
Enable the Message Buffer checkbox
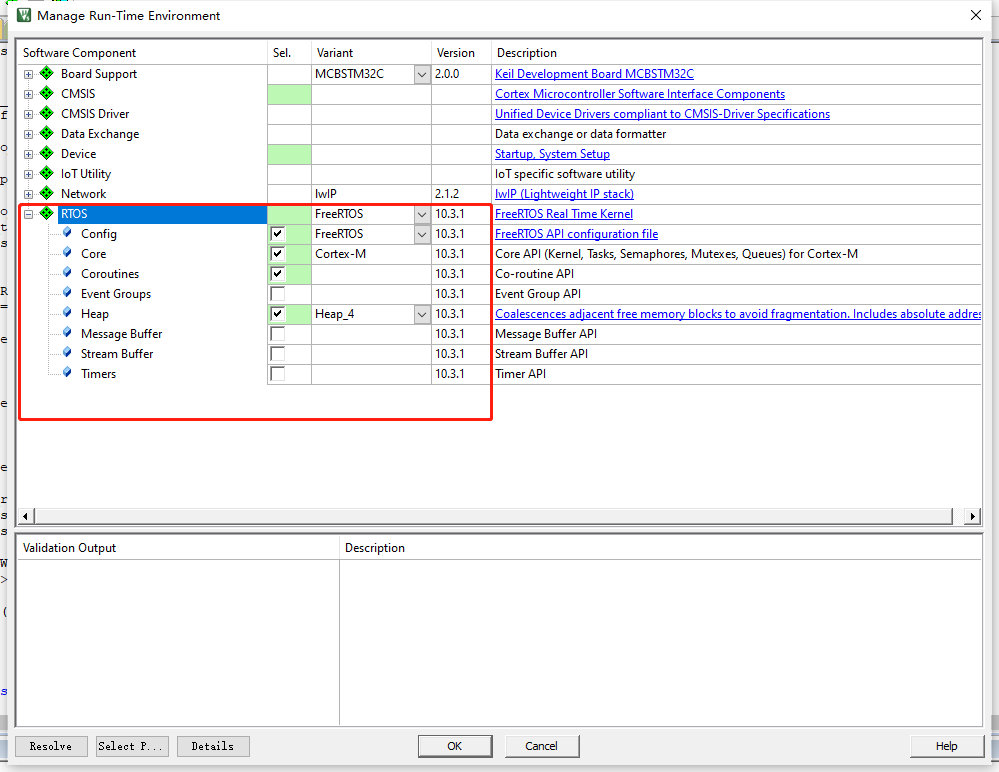tap(278, 334)
